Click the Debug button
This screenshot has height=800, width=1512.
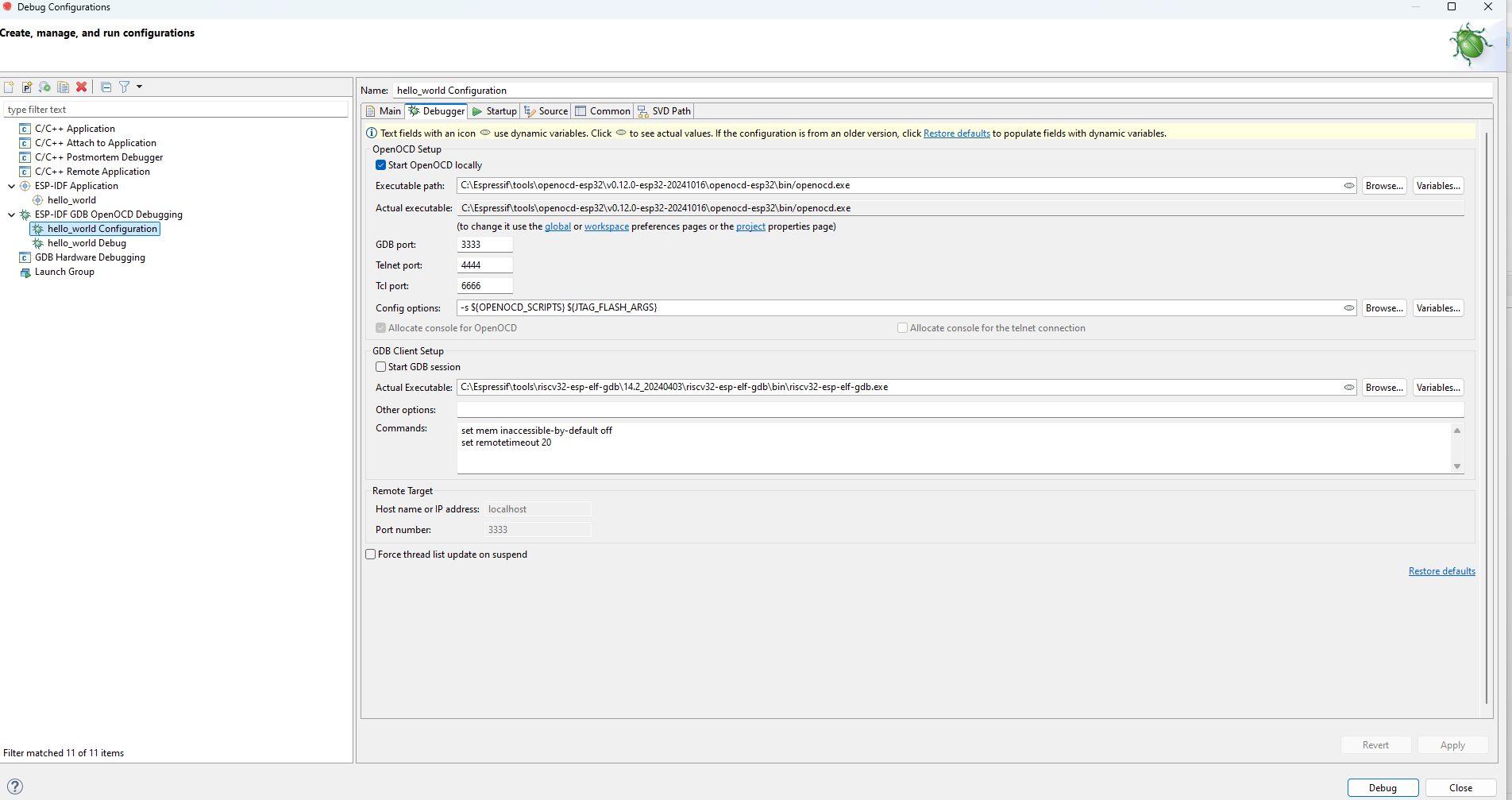pyautogui.click(x=1383, y=788)
